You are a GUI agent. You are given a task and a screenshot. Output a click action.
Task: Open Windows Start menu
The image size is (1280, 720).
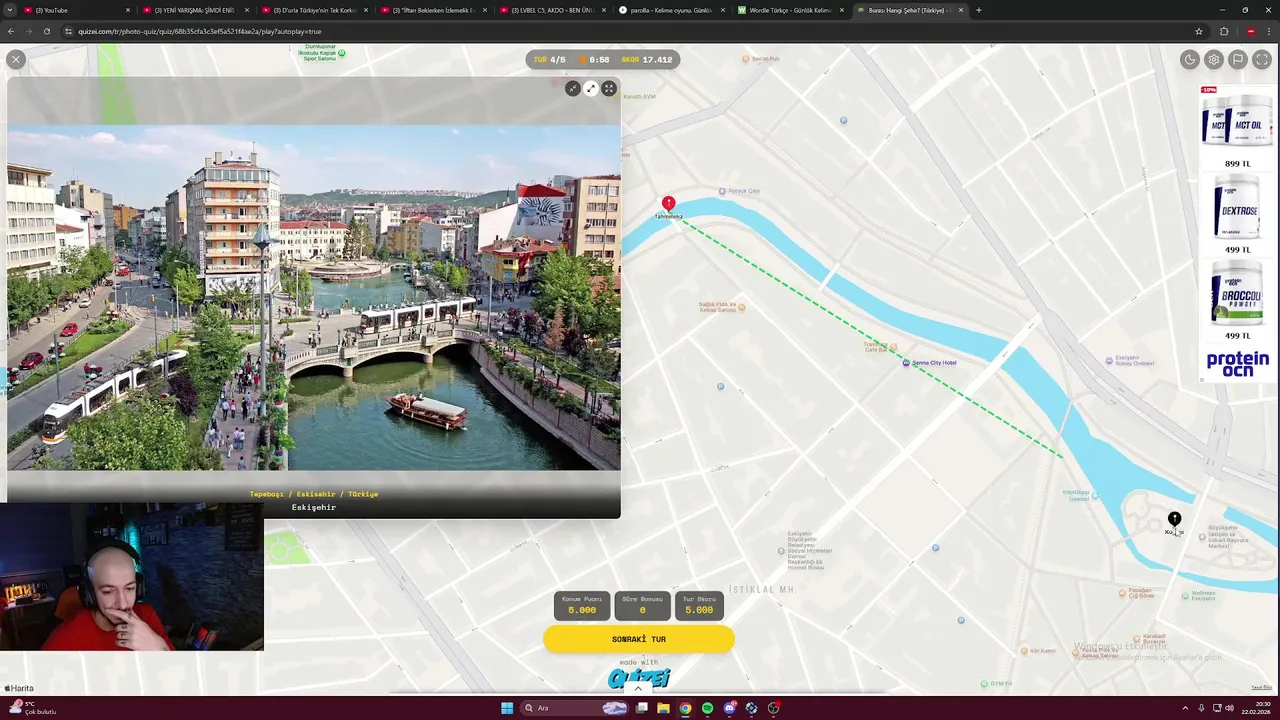click(x=507, y=708)
